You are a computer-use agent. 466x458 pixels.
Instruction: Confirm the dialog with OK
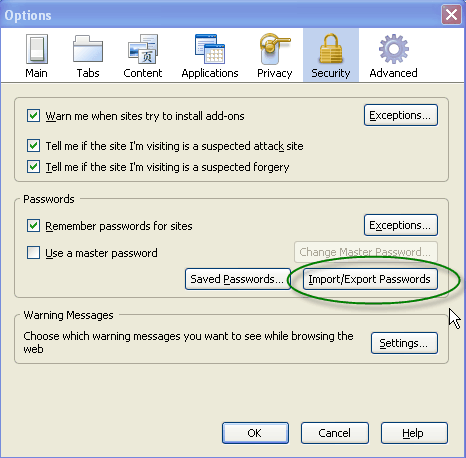tap(255, 433)
